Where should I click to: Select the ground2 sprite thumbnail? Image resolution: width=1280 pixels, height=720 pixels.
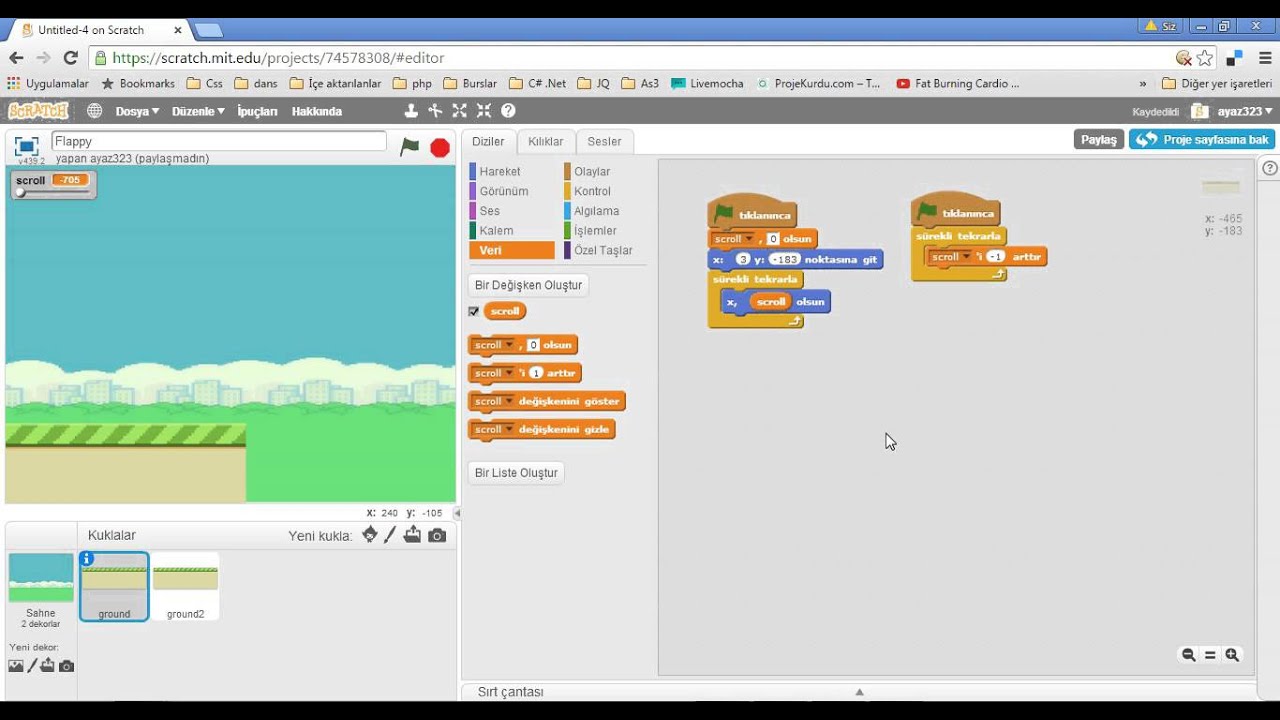tap(185, 587)
